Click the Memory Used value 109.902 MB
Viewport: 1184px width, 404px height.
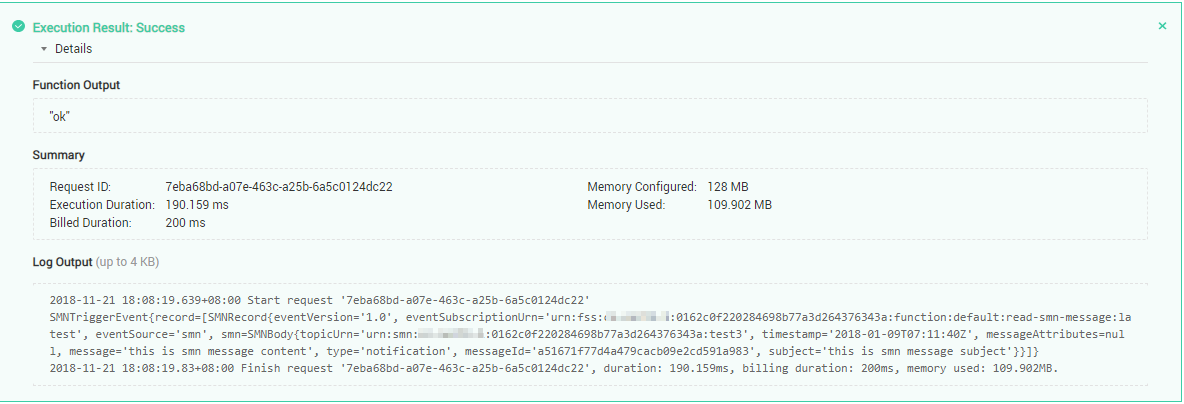pyautogui.click(x=739, y=205)
